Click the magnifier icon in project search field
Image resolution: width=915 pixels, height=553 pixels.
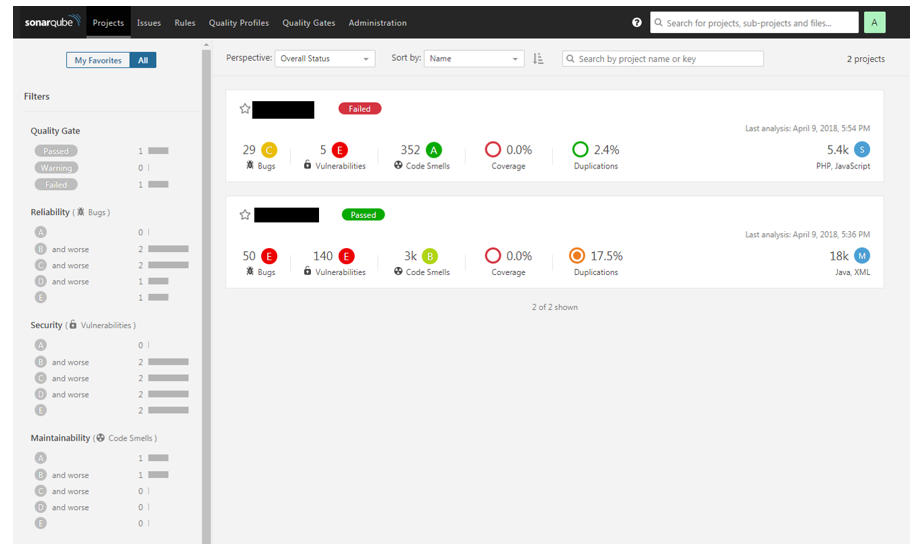pyautogui.click(x=570, y=58)
